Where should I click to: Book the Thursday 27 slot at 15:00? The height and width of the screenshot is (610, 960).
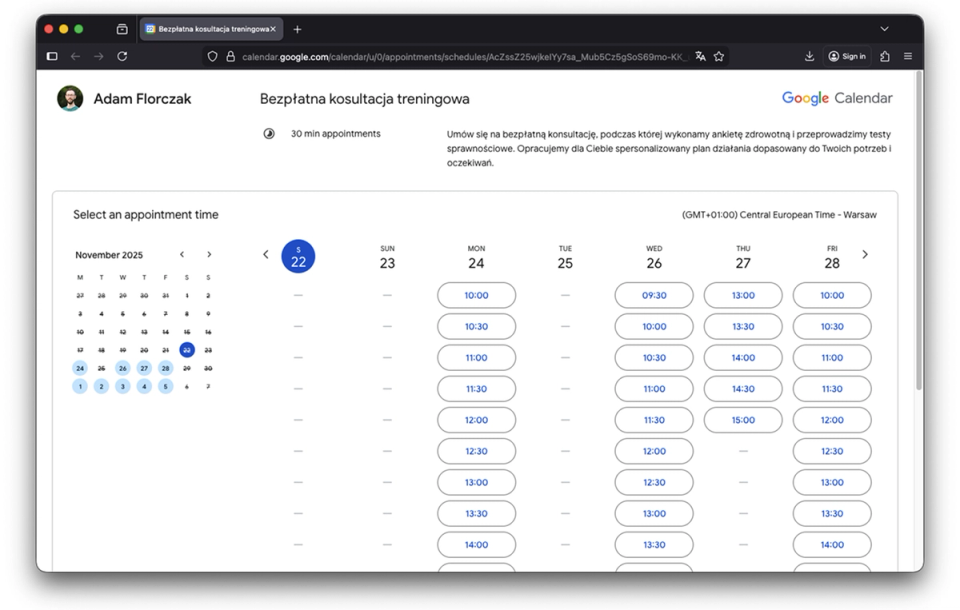pos(743,420)
